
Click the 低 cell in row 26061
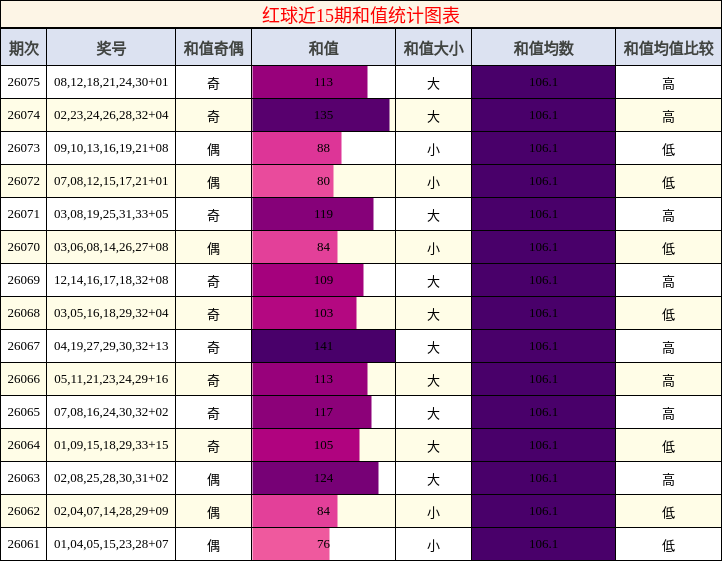[x=669, y=545]
